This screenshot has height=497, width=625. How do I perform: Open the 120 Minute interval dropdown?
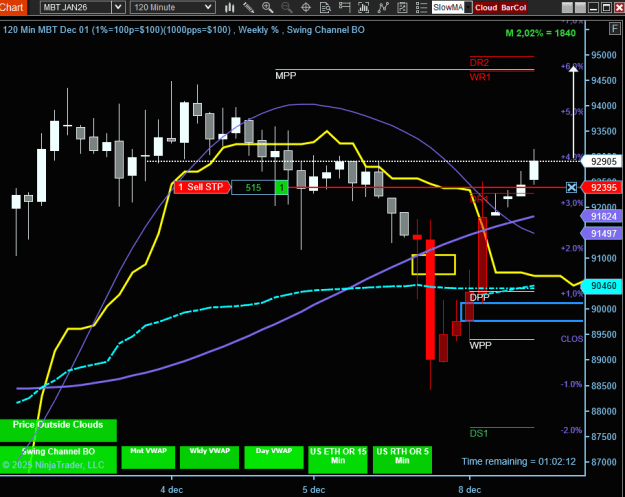(x=173, y=7)
